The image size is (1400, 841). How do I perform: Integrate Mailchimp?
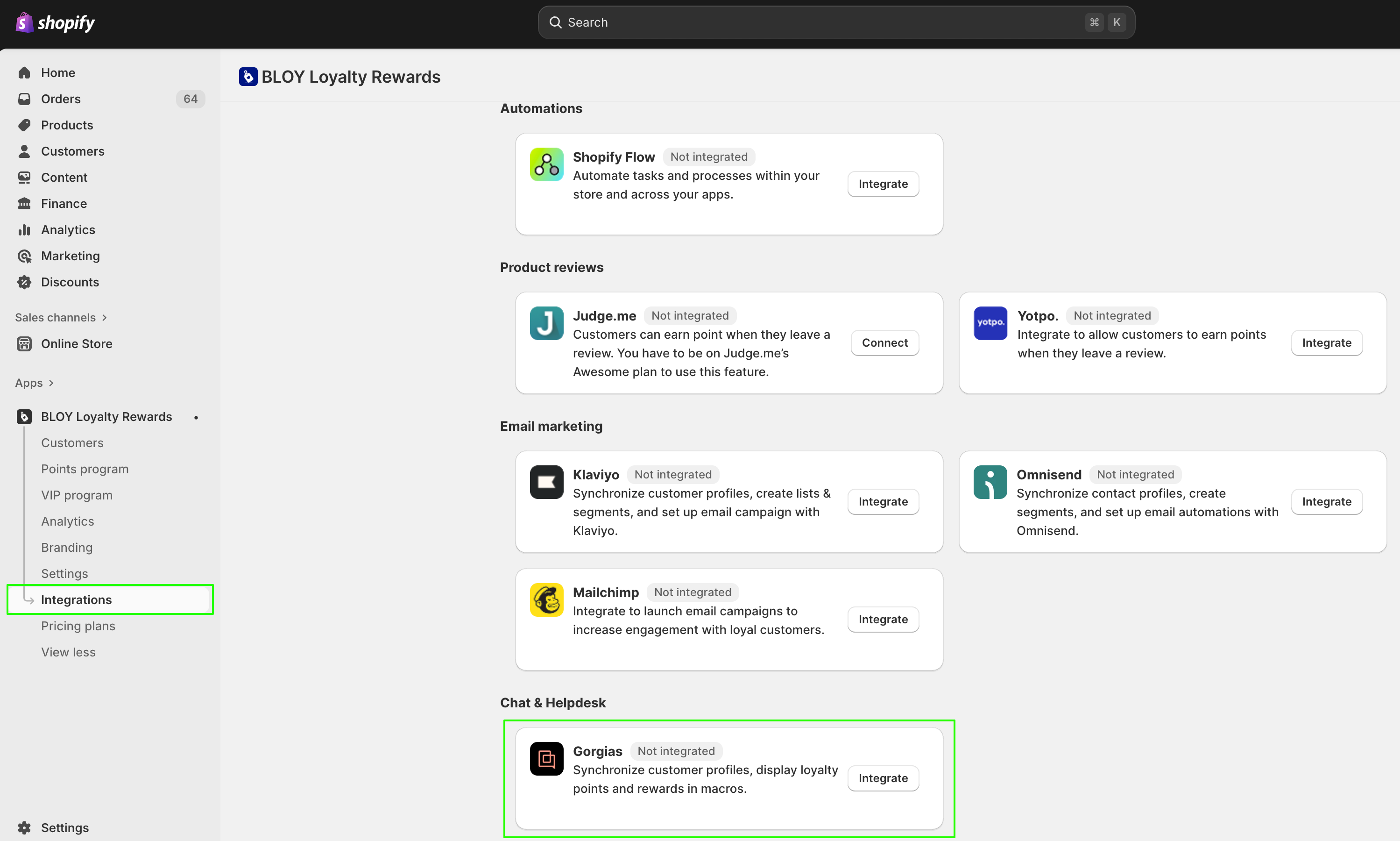pos(884,620)
